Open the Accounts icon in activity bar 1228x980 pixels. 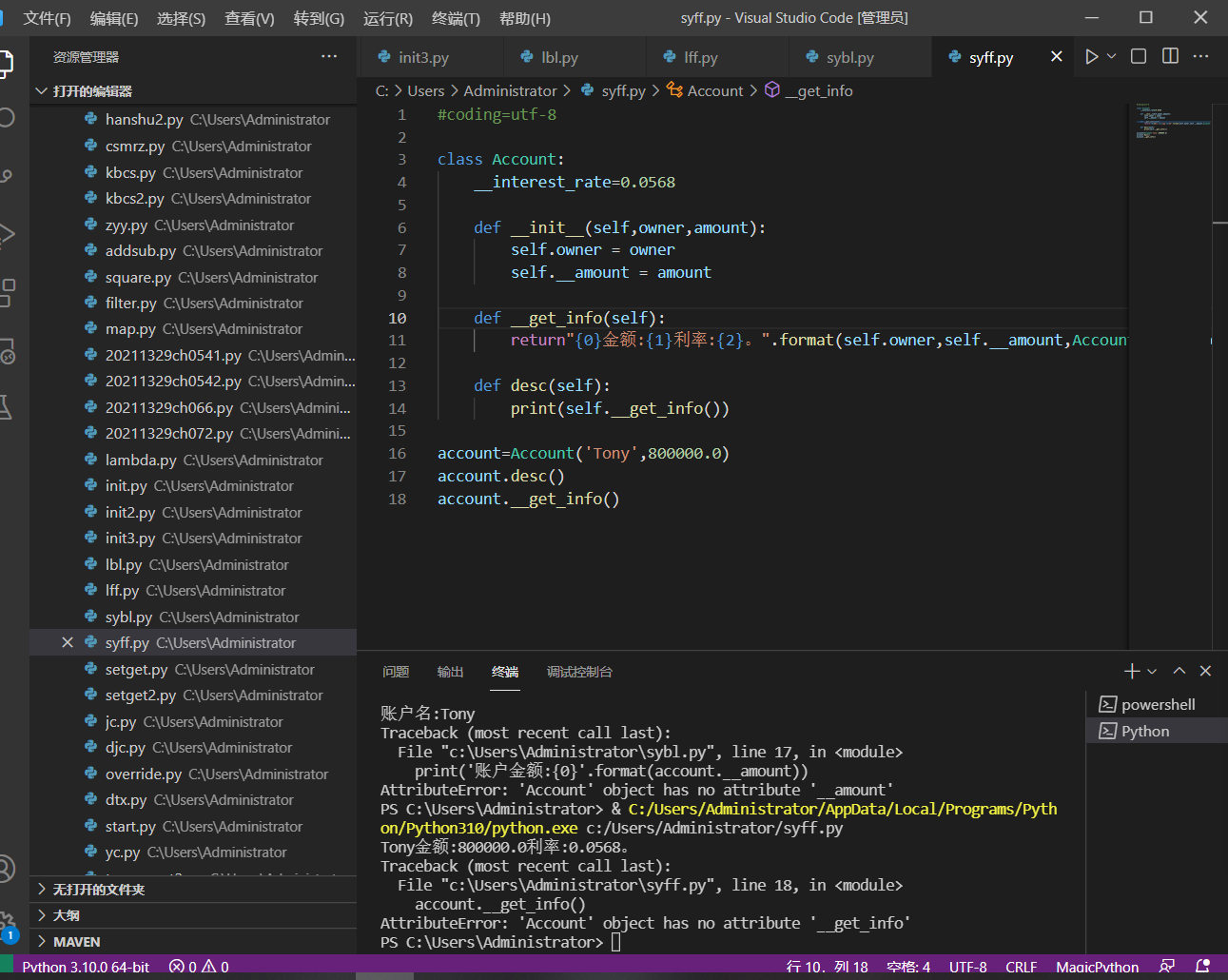coord(7,868)
